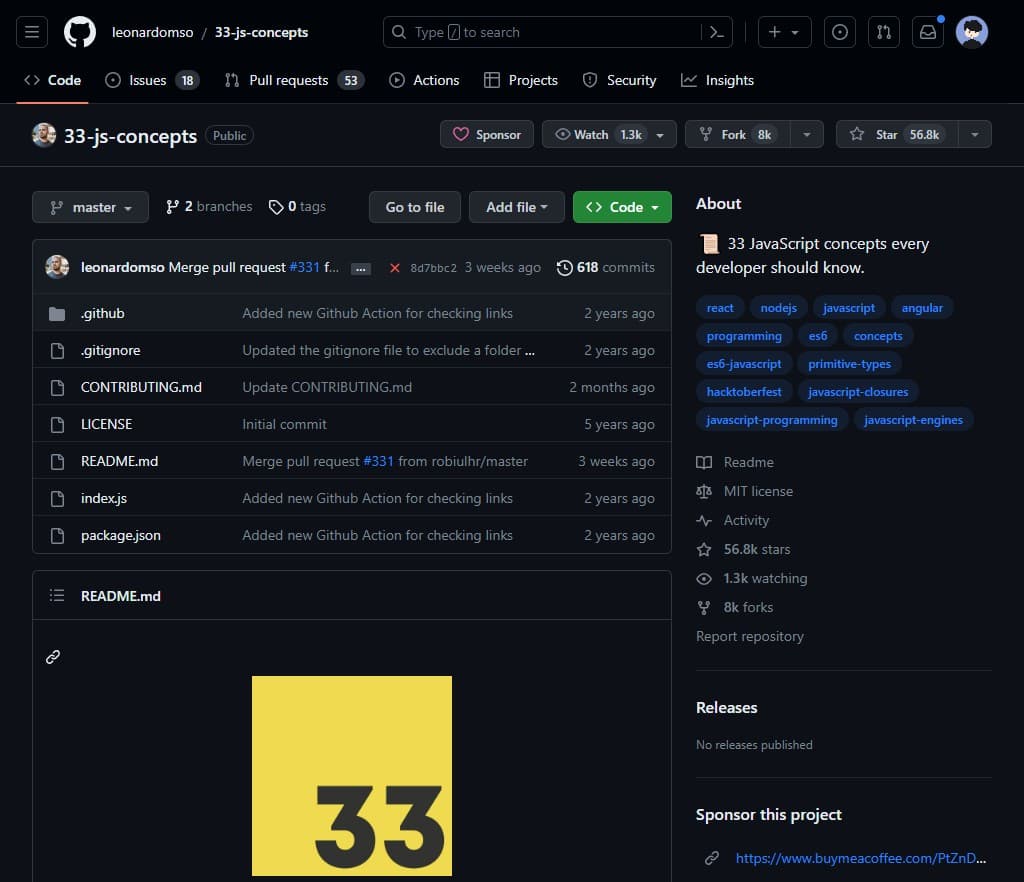1024x882 pixels.
Task: Expand the master branch dropdown
Action: click(91, 207)
